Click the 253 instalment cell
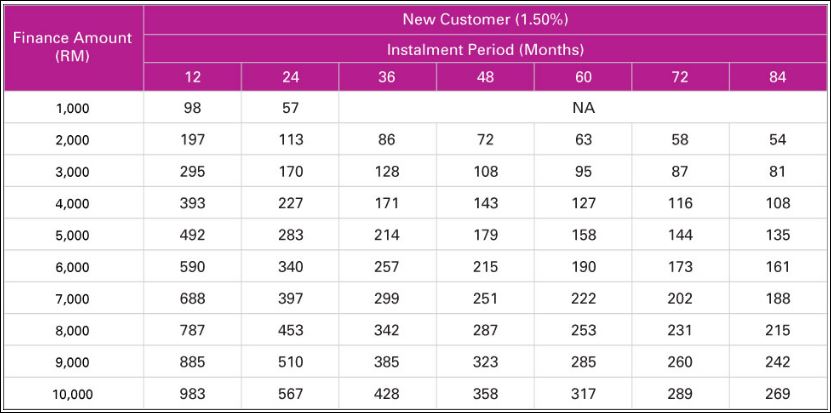This screenshot has width=831, height=413. click(582, 330)
